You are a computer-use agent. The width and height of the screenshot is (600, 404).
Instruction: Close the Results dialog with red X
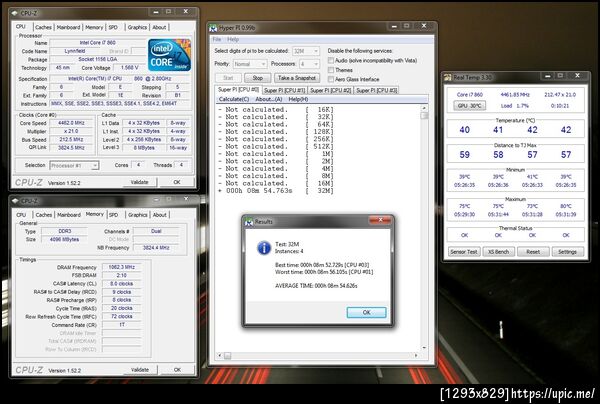coord(380,220)
